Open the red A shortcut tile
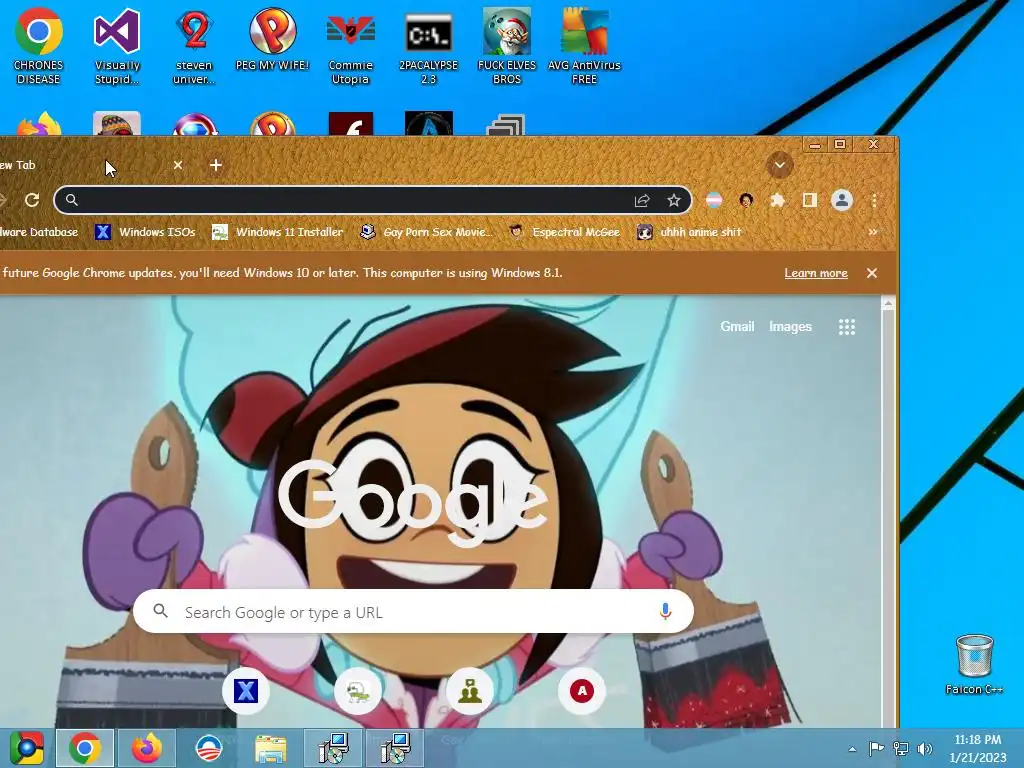 click(x=582, y=691)
